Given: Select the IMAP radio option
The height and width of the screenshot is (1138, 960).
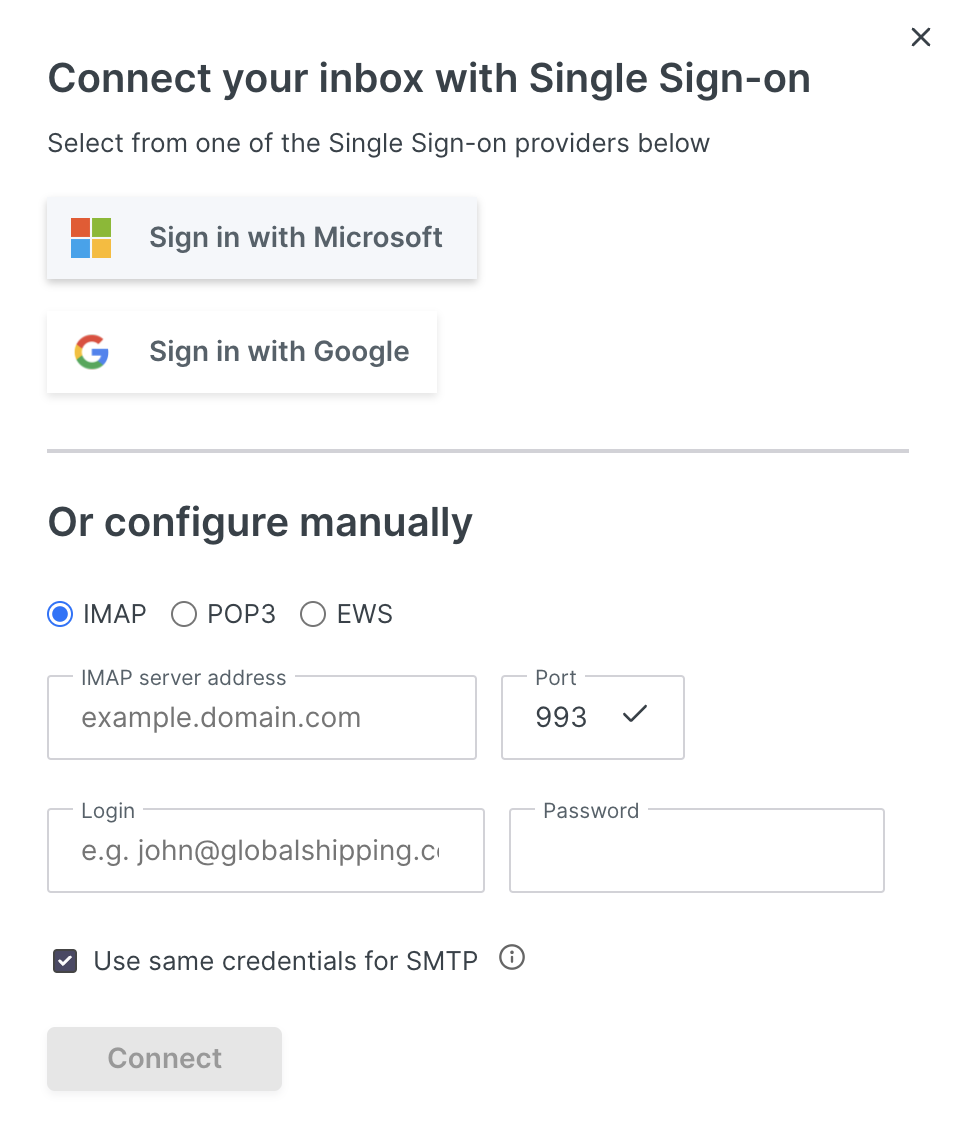Looking at the screenshot, I should click(x=60, y=614).
